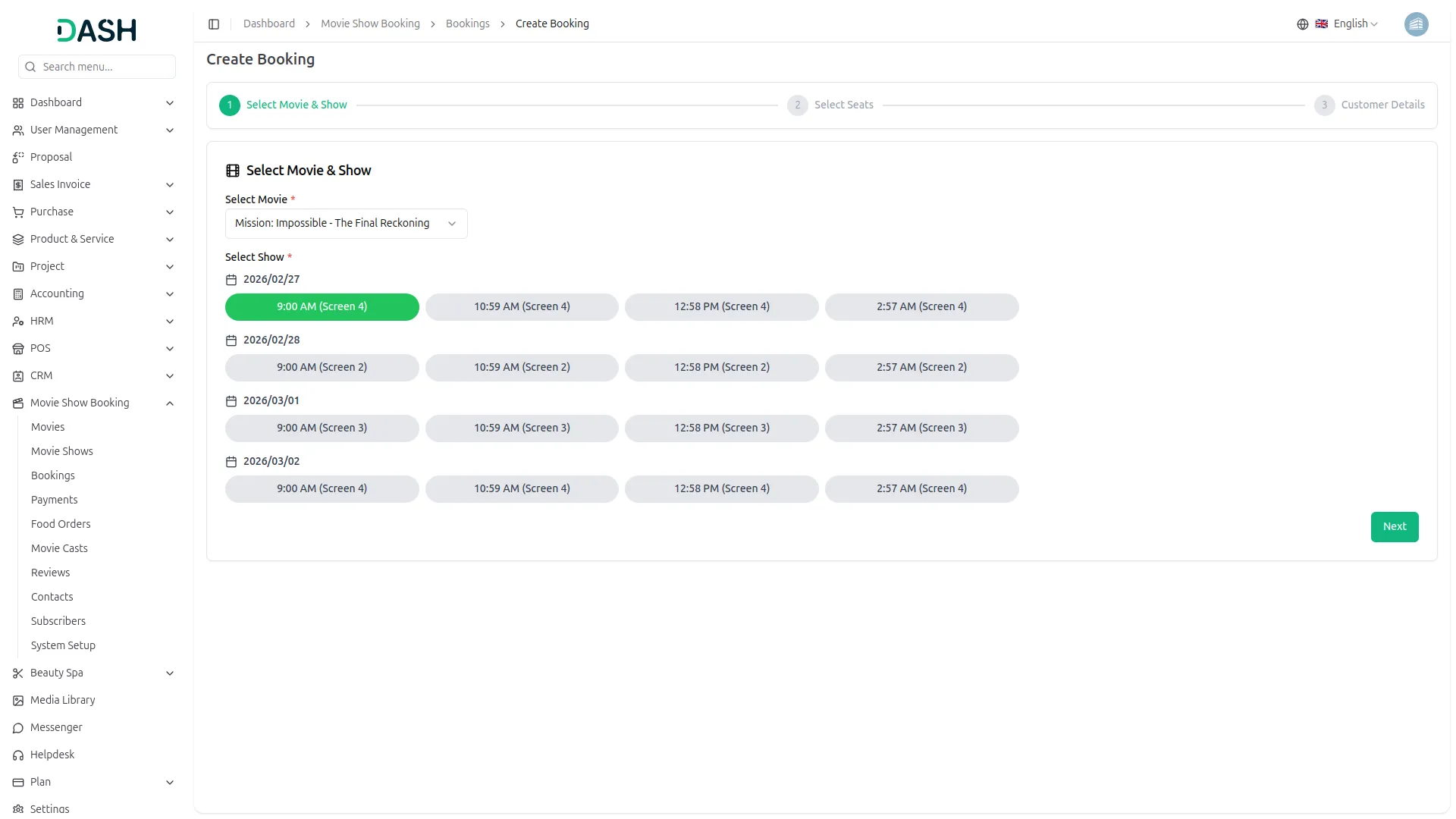Click the DASH logo
Viewport: 1456px width, 819px height.
tap(96, 30)
